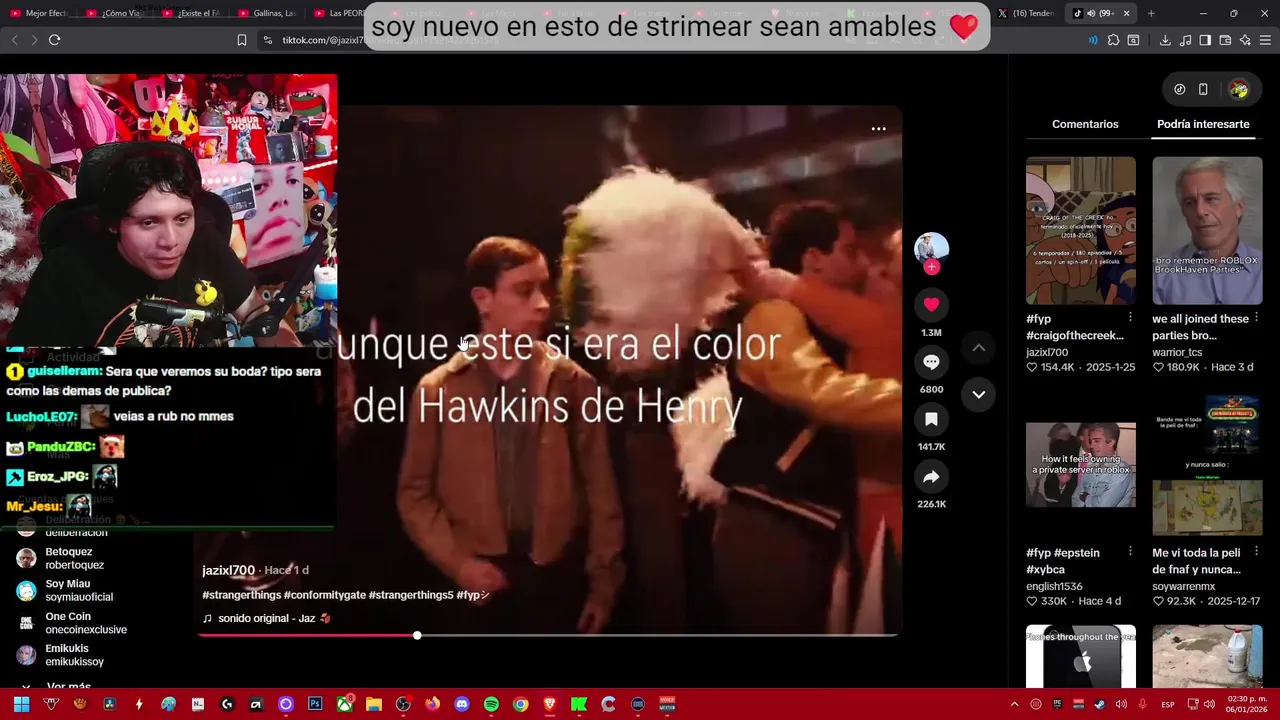Open the creator avatar beside the video
This screenshot has width=1280, height=720.
click(931, 247)
